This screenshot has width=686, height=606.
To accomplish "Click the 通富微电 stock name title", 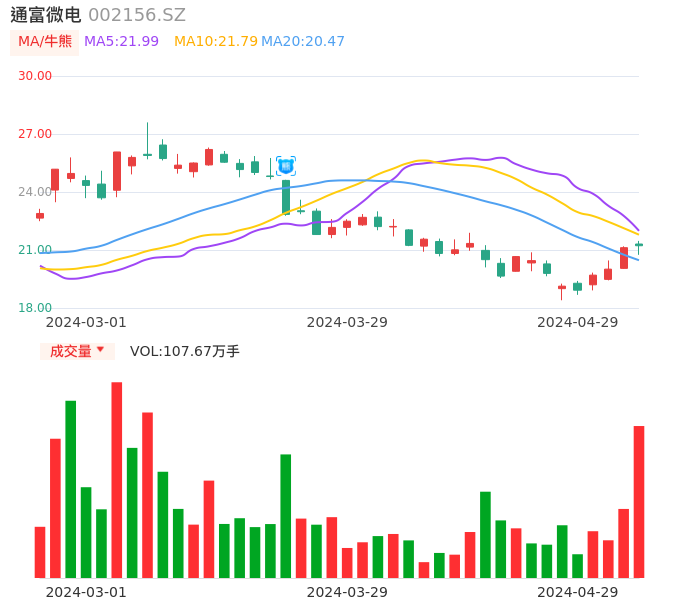I will [x=45, y=15].
